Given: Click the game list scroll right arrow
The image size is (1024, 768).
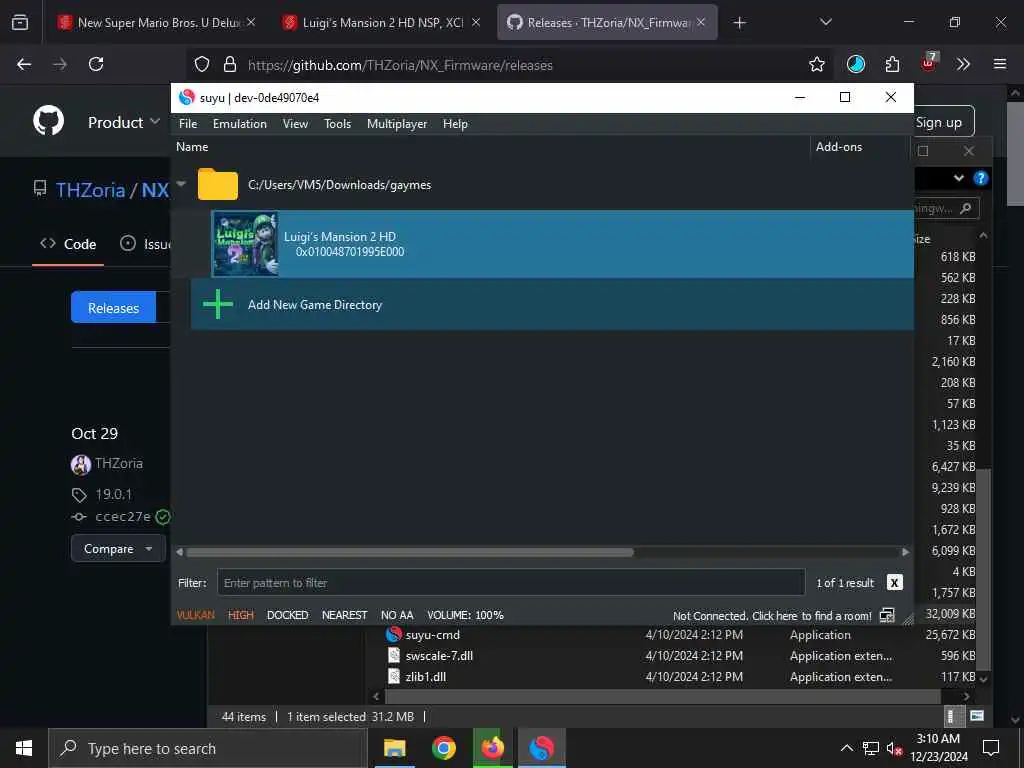Looking at the screenshot, I should click(x=905, y=552).
